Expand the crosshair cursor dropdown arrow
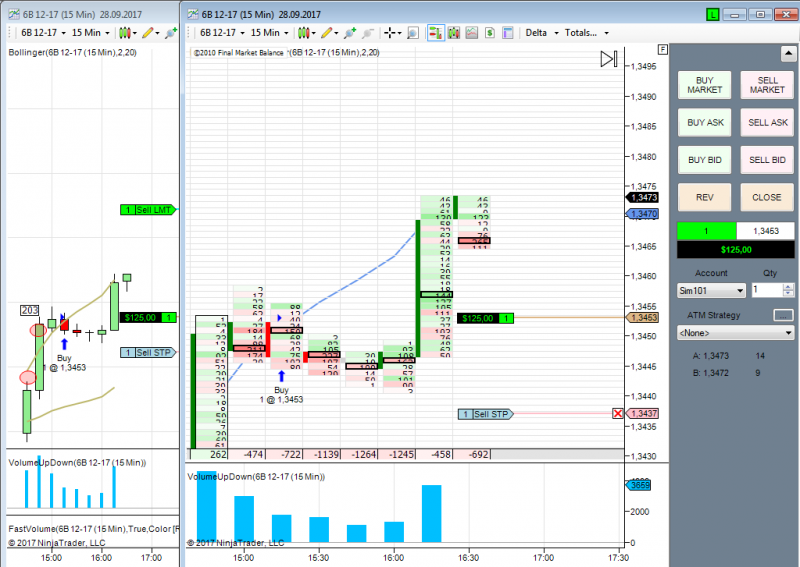 [399, 33]
